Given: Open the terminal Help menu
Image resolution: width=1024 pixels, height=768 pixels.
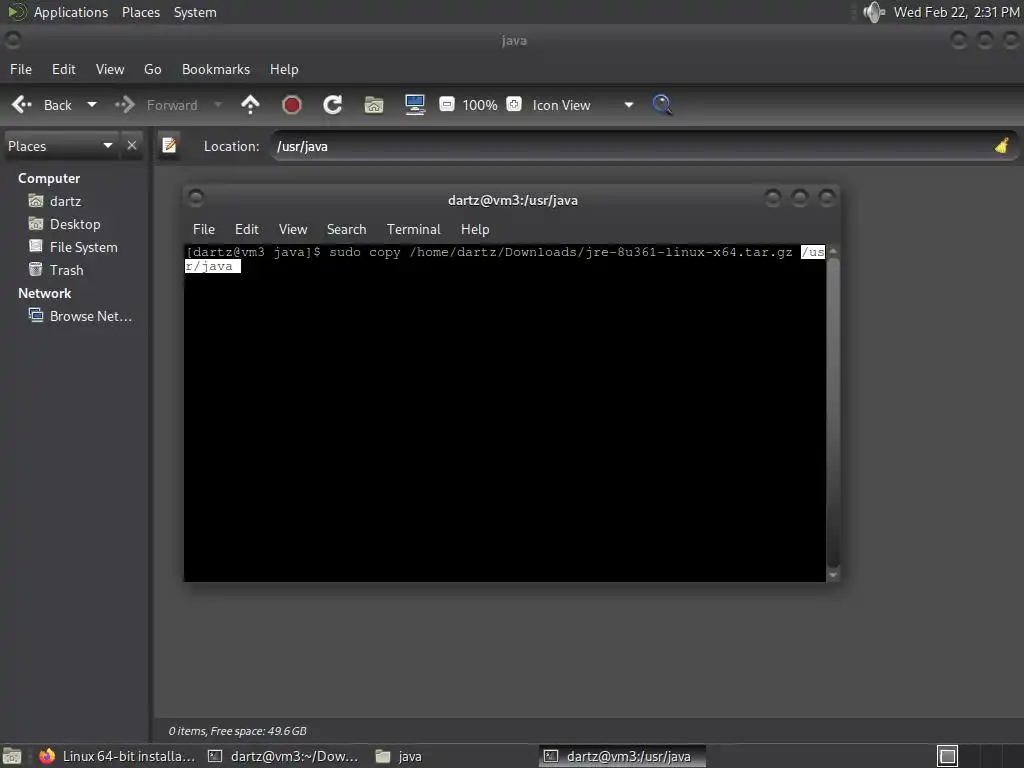Looking at the screenshot, I should pyautogui.click(x=475, y=229).
